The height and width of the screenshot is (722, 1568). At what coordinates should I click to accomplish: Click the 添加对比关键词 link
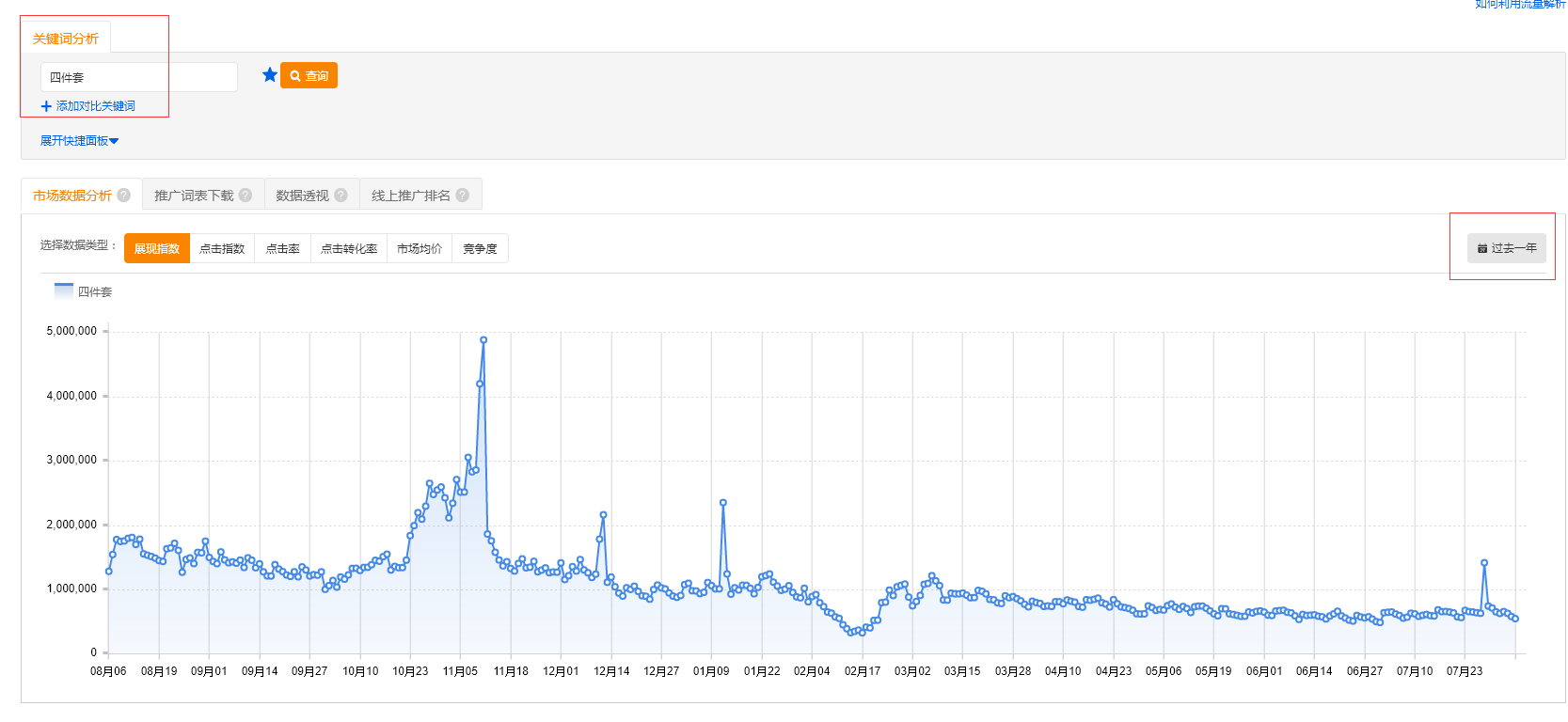pyautogui.click(x=96, y=106)
